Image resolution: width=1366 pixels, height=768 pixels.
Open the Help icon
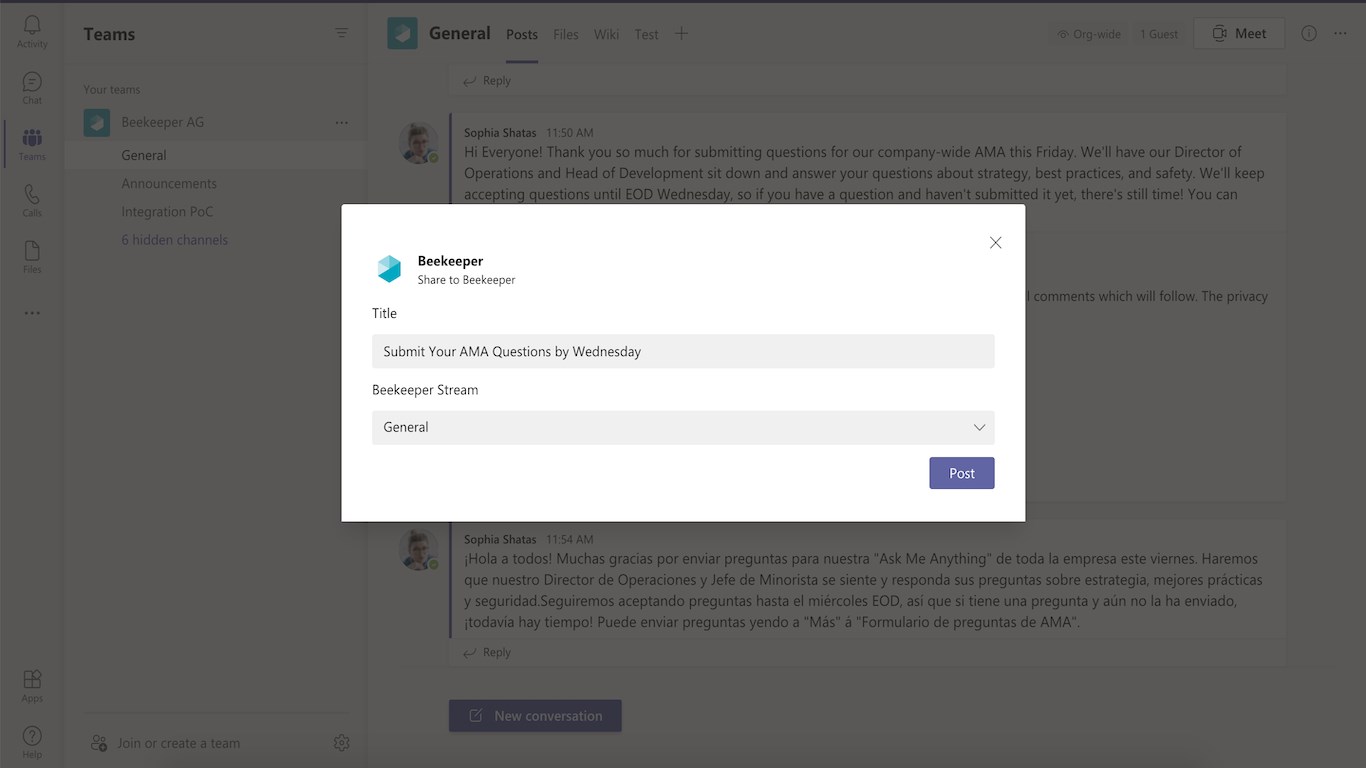coord(32,742)
